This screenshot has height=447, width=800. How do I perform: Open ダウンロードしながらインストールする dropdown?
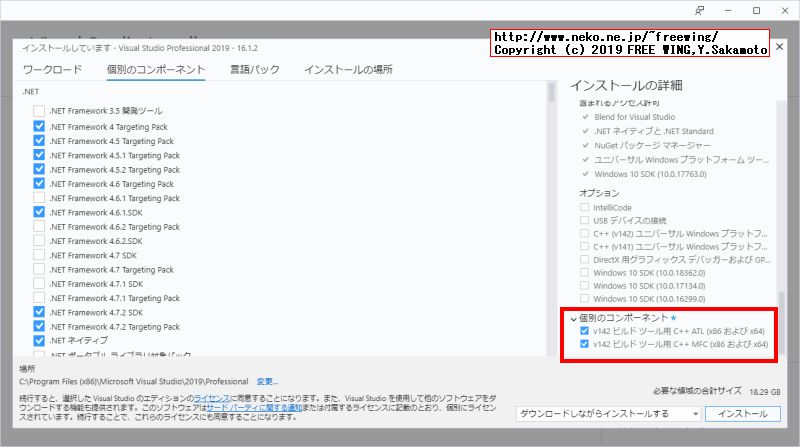pyautogui.click(x=609, y=414)
